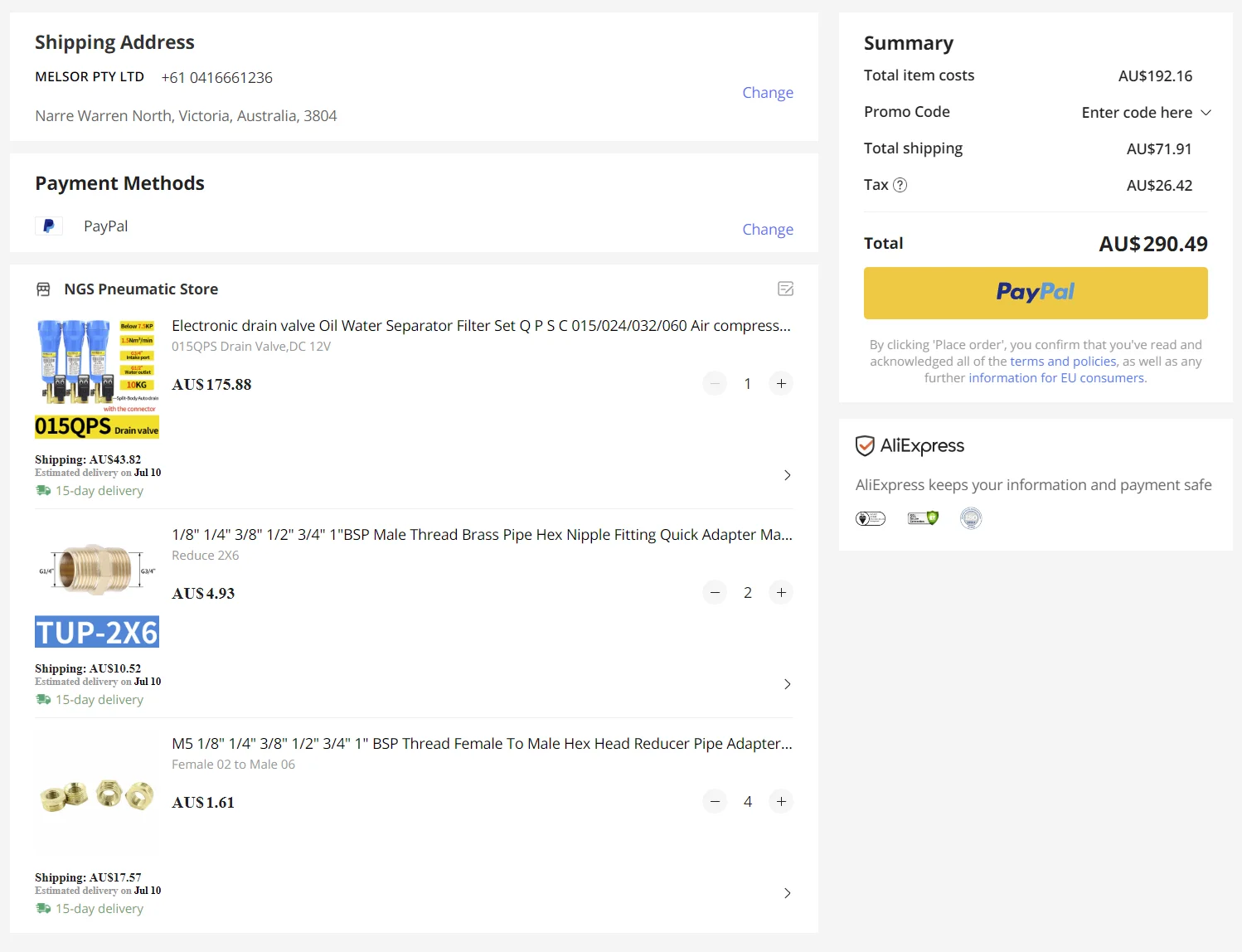This screenshot has height=952, width=1242.
Task: Click the Tax help question mark icon
Action: point(900,185)
